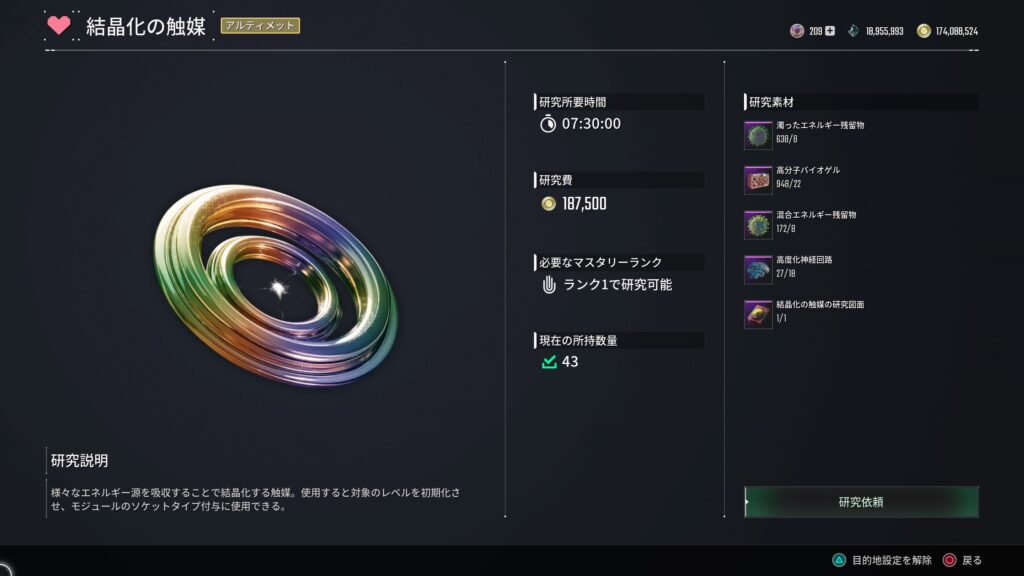Screen dimensions: 1024x576
Task: Select 濁ったエネルギー残留物 material thumbnail
Action: 758,135
